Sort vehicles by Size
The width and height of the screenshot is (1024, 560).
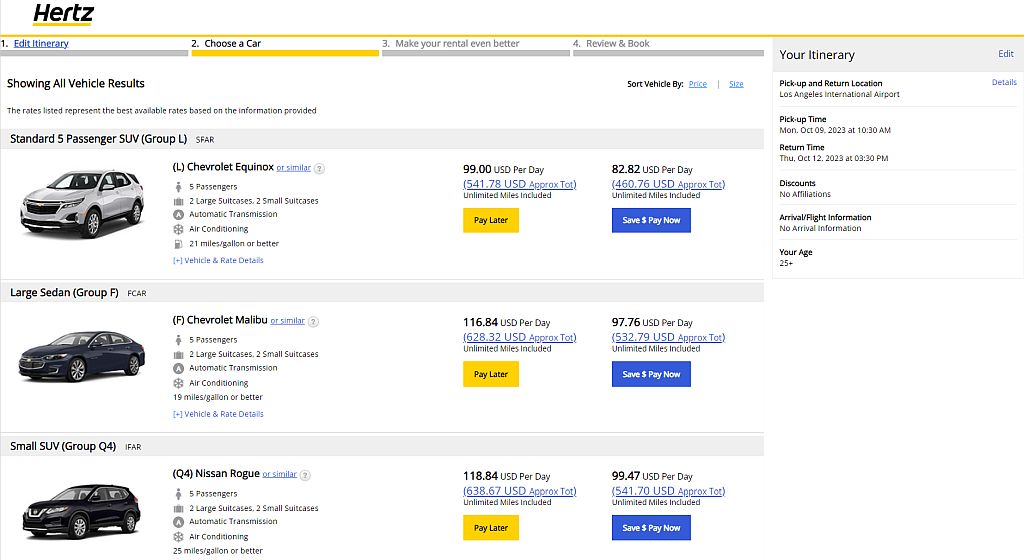click(736, 84)
